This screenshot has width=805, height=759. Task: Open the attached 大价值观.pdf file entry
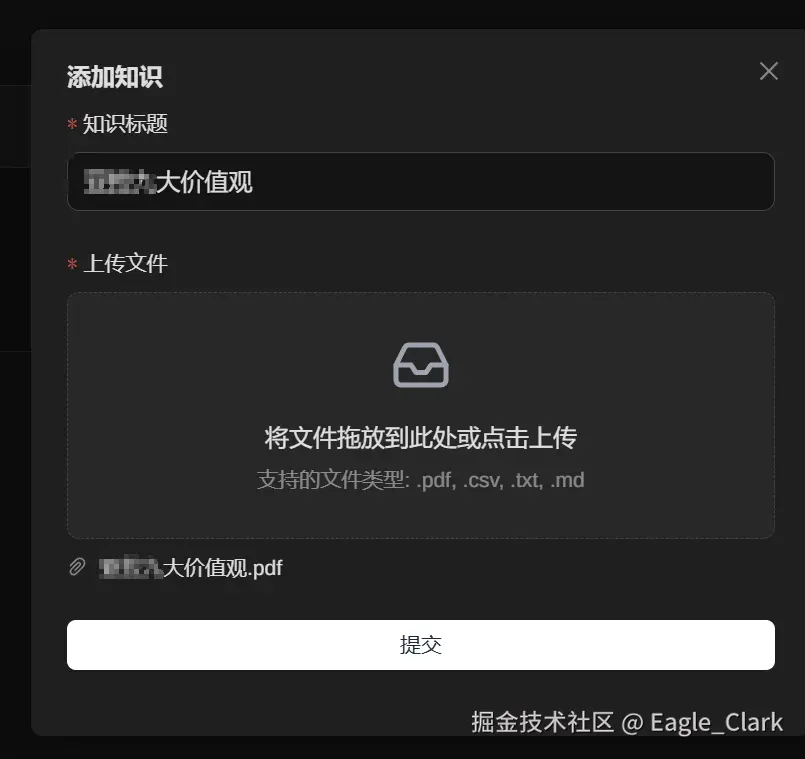coord(190,567)
